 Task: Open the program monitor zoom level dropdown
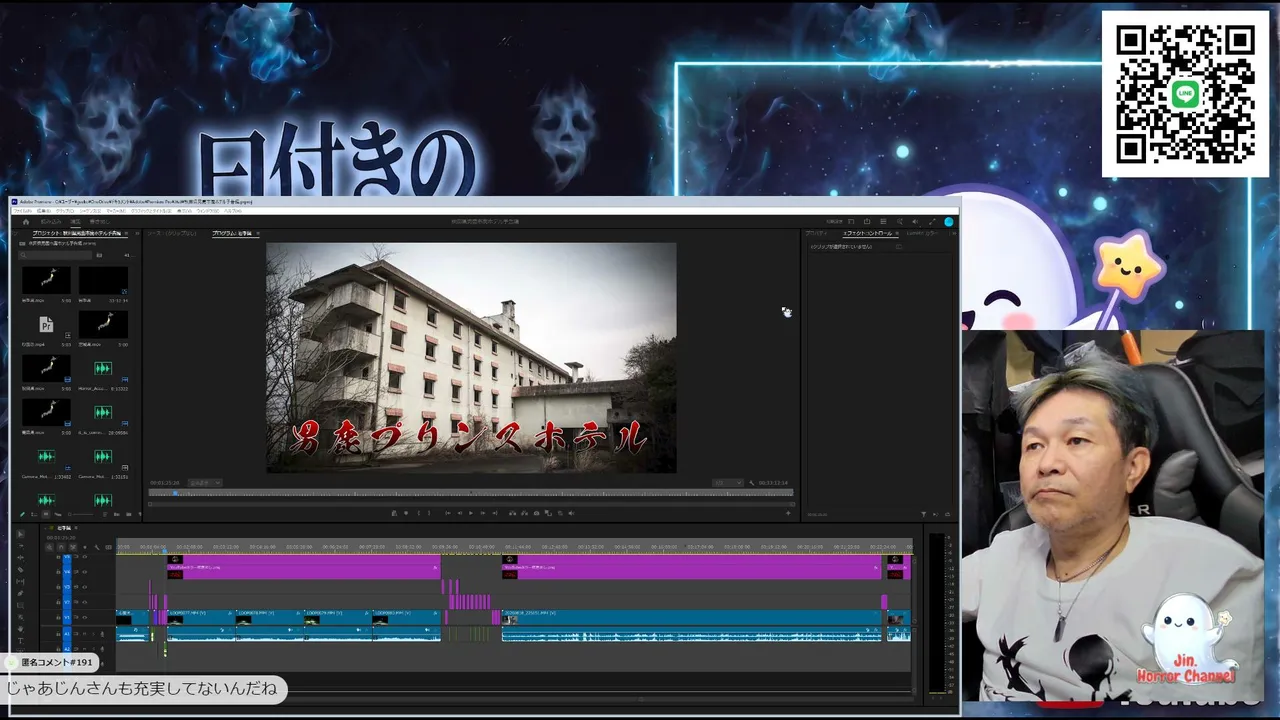coord(204,483)
